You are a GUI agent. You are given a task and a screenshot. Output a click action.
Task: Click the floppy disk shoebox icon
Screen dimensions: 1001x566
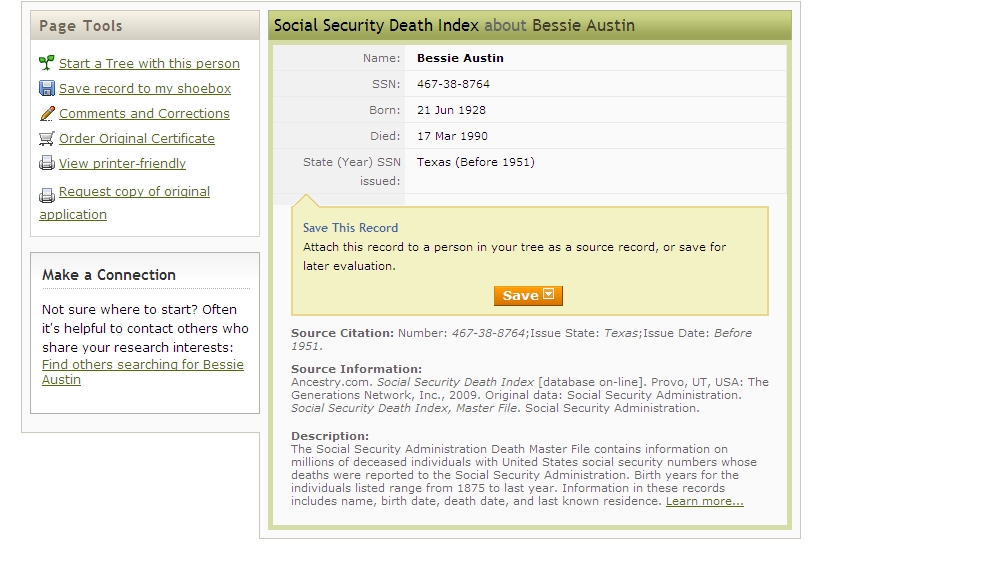[x=46, y=88]
